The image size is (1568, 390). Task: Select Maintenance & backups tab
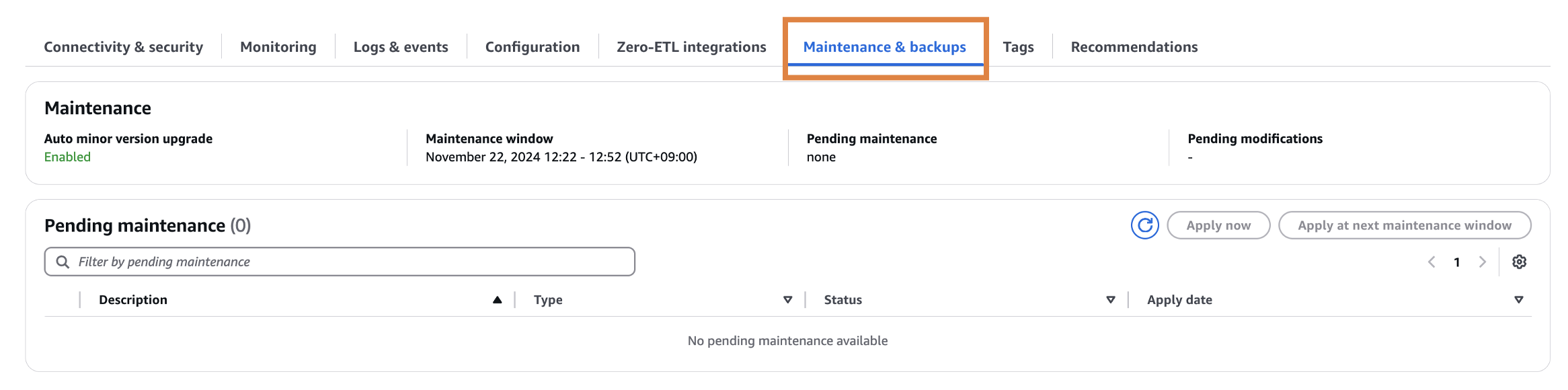(x=884, y=47)
